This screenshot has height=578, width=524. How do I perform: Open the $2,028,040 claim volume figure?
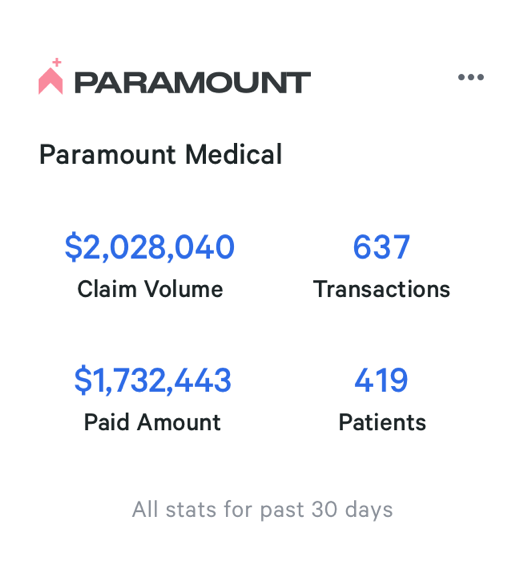pyautogui.click(x=150, y=247)
